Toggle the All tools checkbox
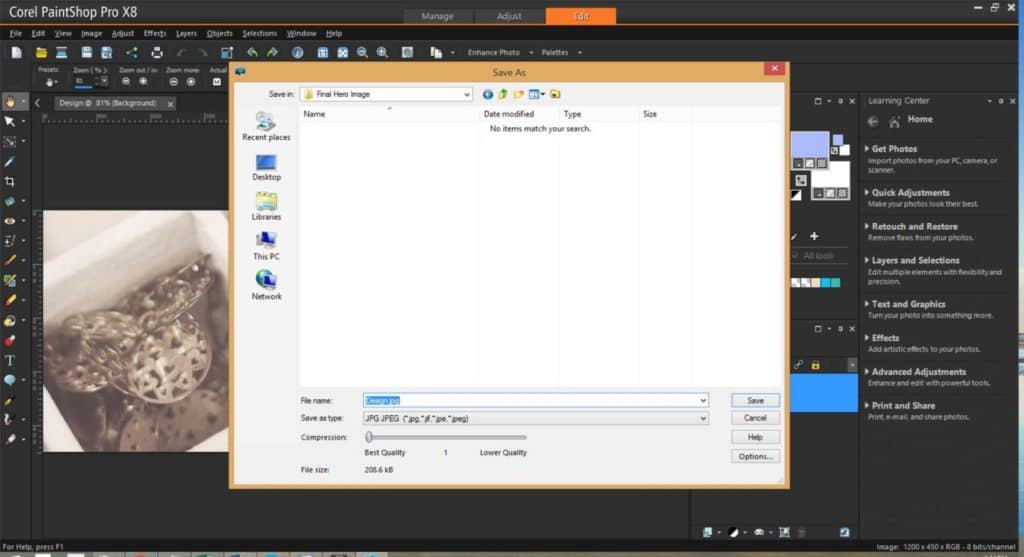The height and width of the screenshot is (557, 1024). point(796,256)
